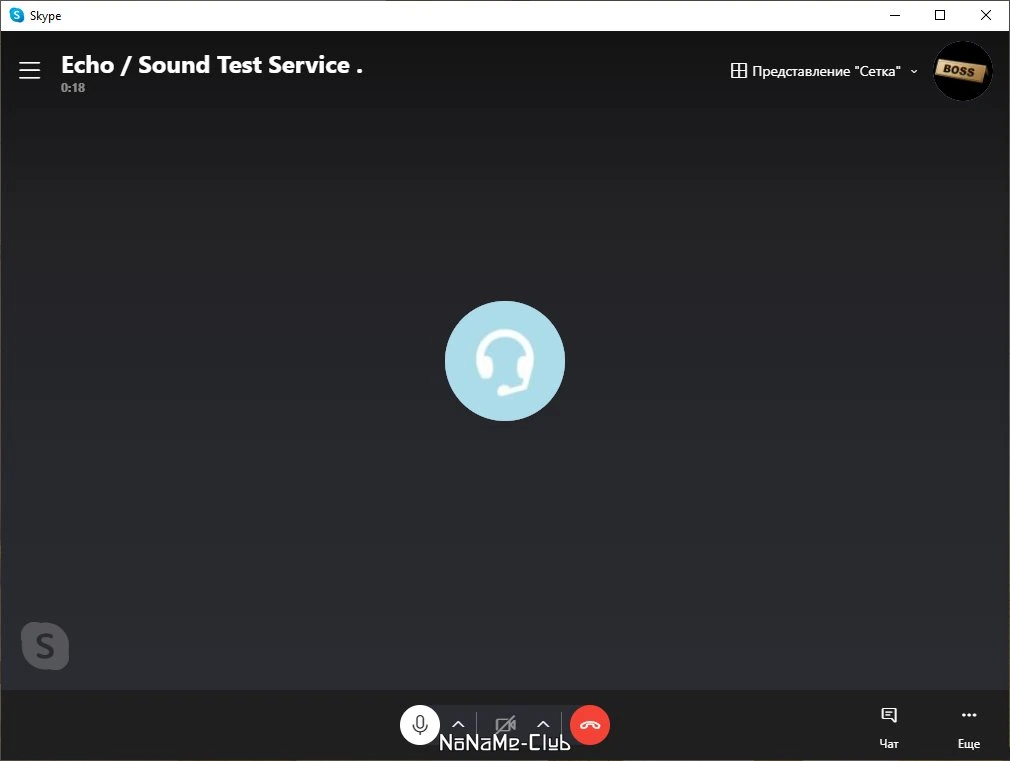1010x761 pixels.
Task: Close the Skype window
Action: tap(986, 15)
